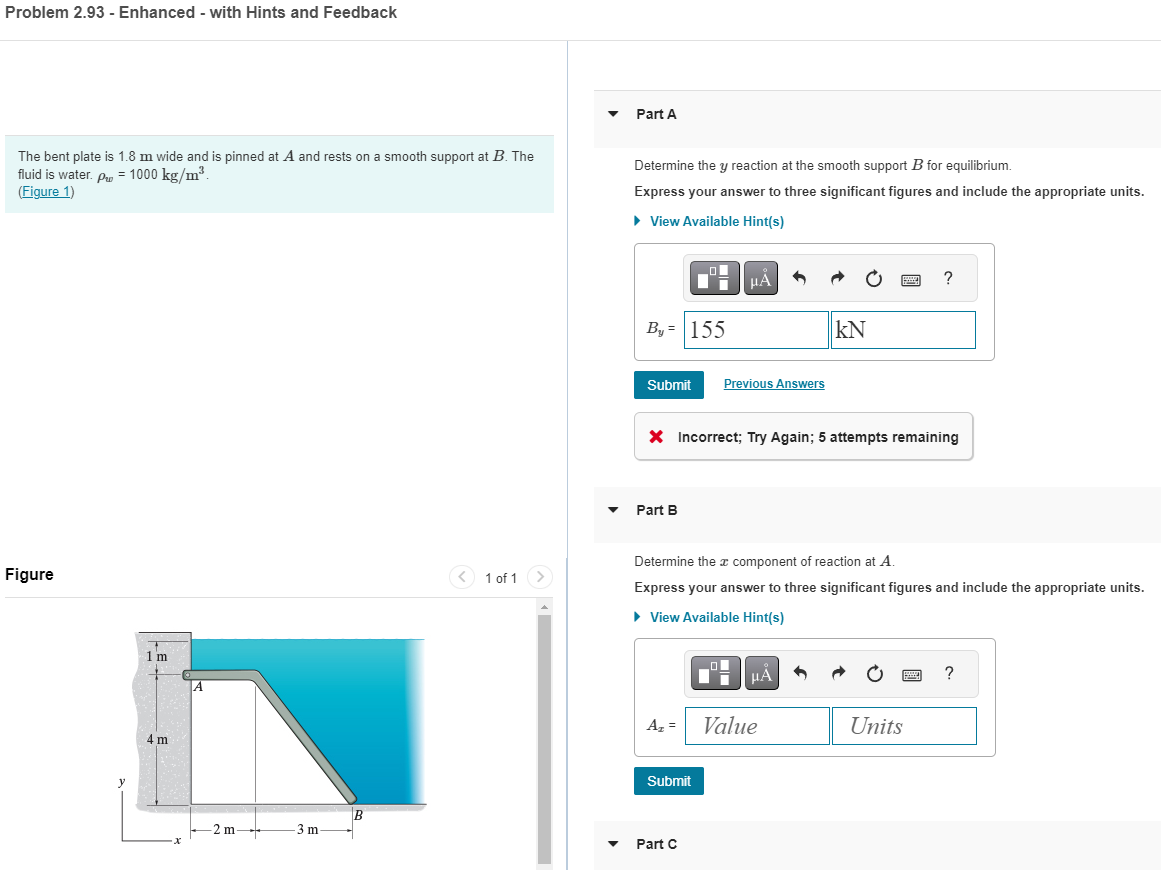This screenshot has width=1161, height=870.
Task: Click the undo arrow in Part A toolbar
Action: tap(799, 278)
